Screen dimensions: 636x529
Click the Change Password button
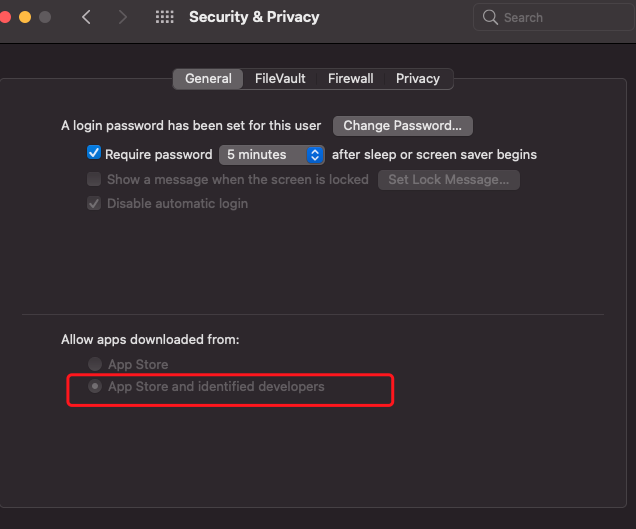click(402, 126)
